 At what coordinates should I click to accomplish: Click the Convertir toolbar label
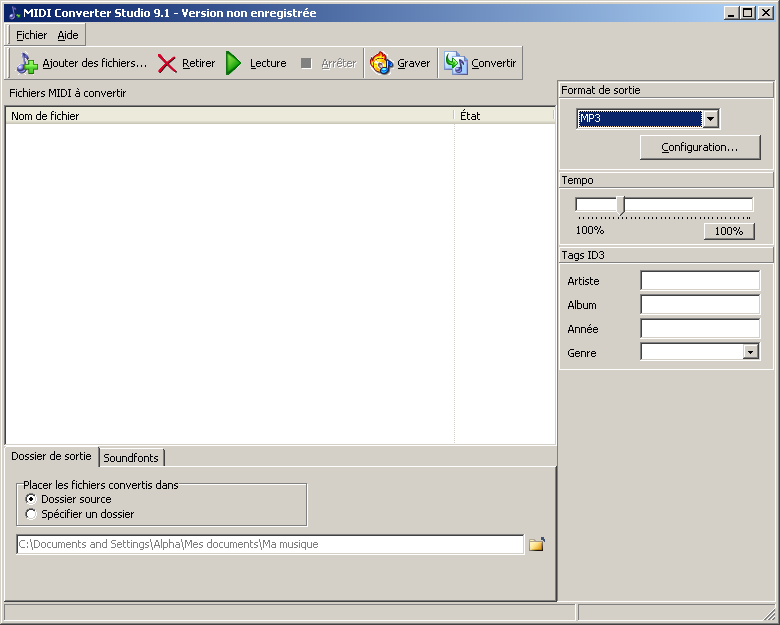coord(493,63)
